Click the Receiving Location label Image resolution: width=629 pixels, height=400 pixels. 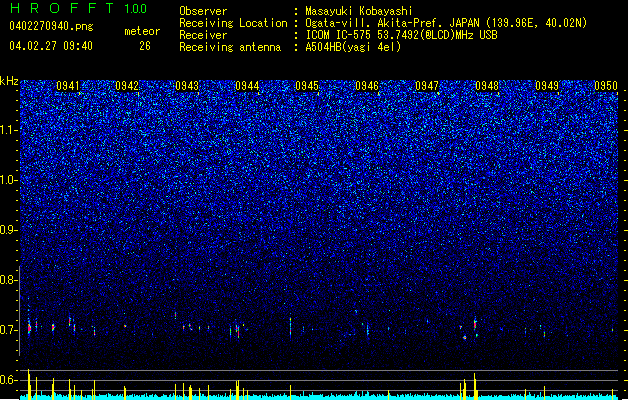[233, 23]
